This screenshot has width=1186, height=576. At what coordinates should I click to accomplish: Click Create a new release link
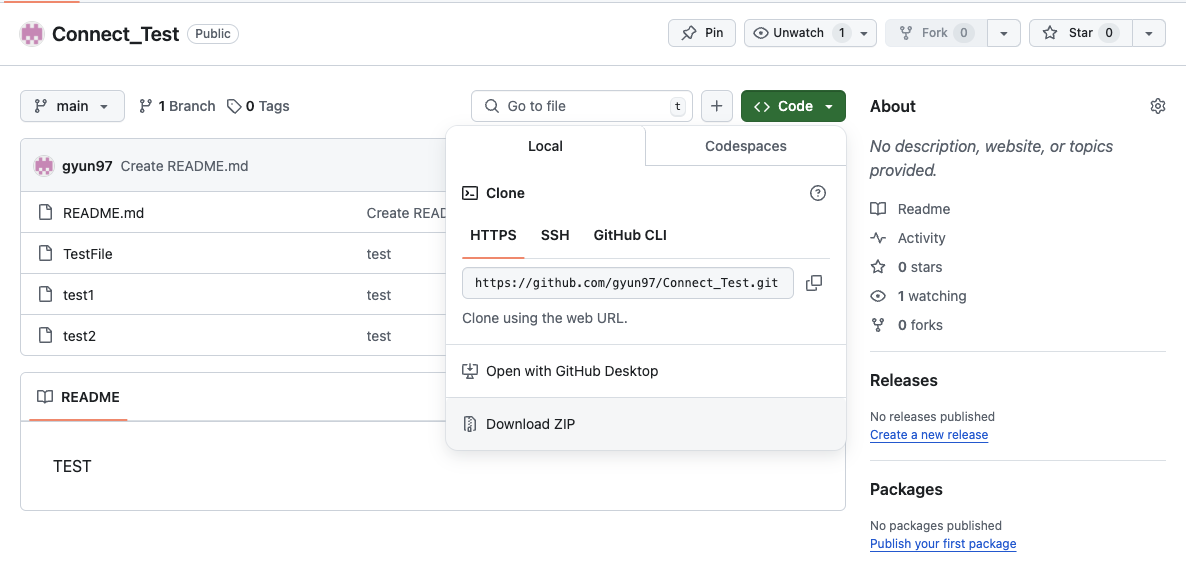pos(929,435)
